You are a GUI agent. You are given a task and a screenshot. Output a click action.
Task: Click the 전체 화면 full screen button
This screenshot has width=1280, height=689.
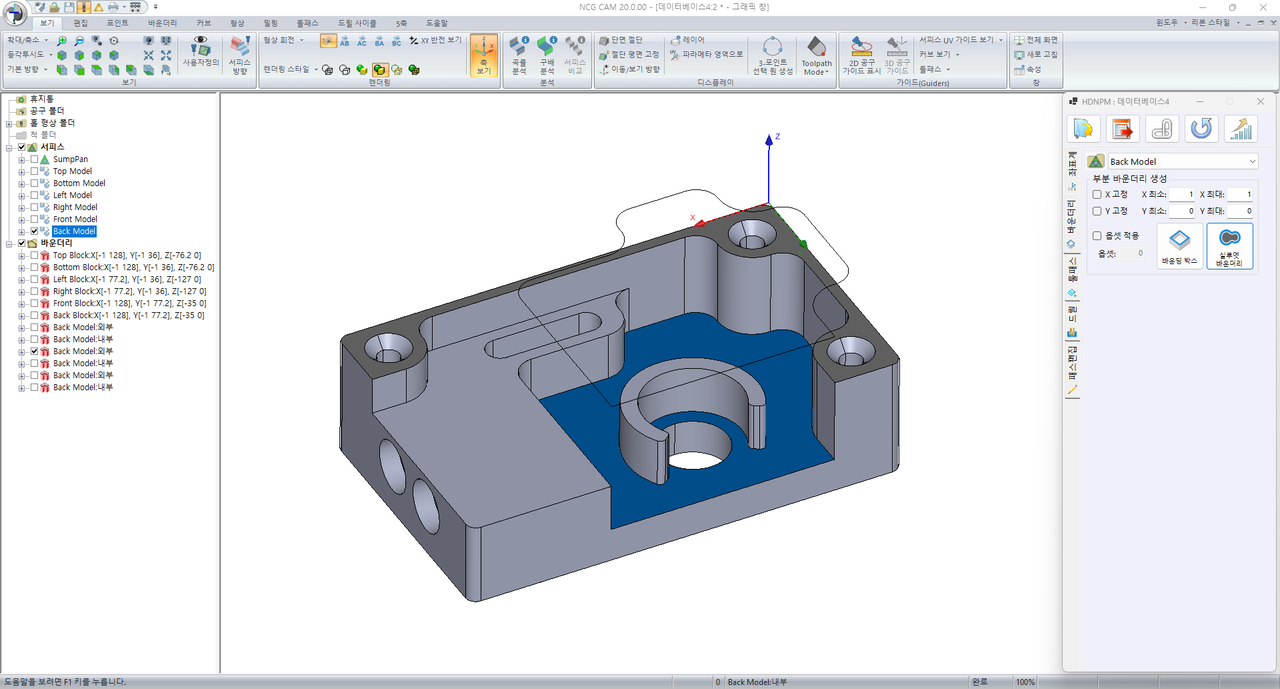pyautogui.click(x=1035, y=40)
